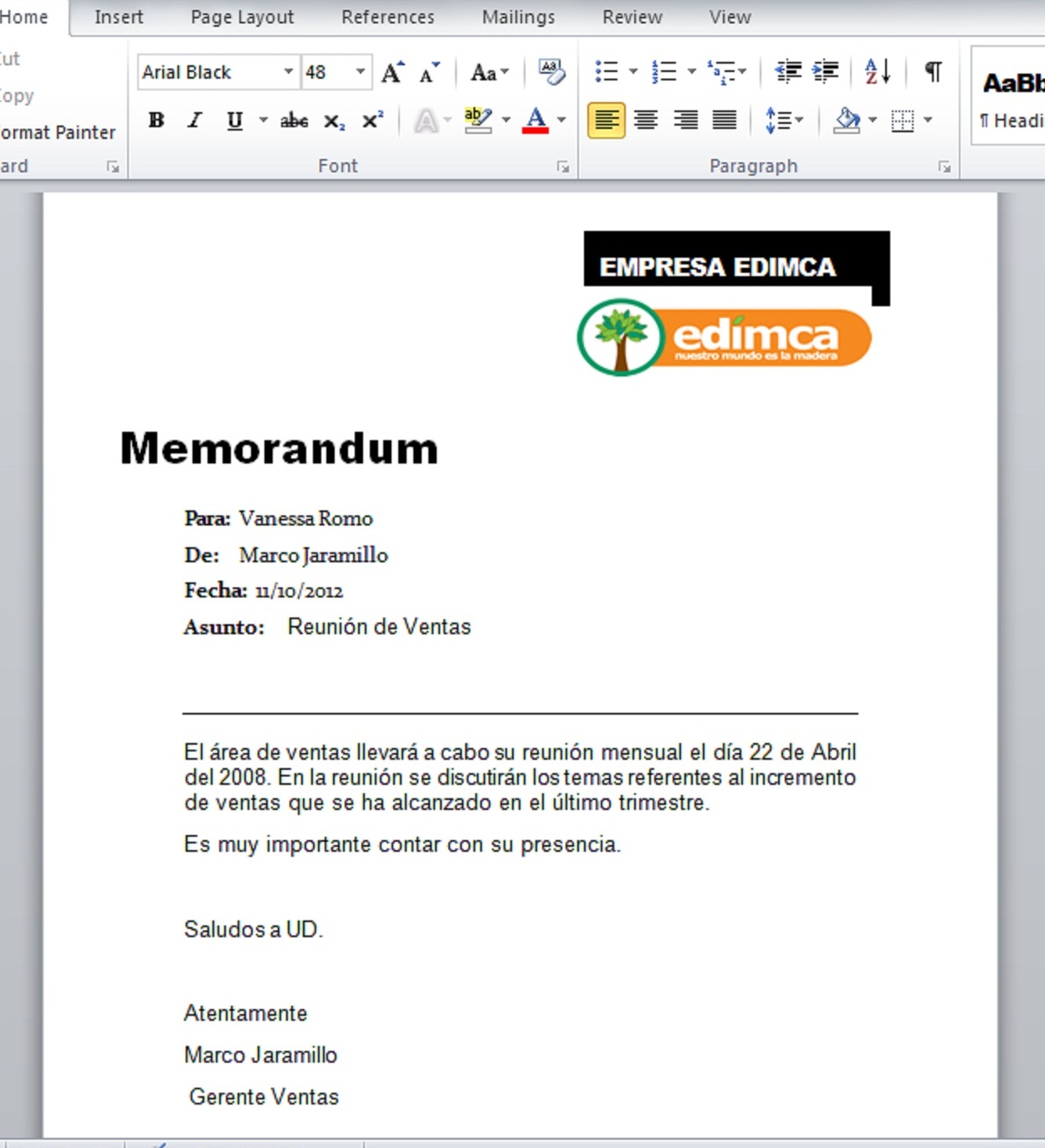This screenshot has height=1148, width=1045.
Task: Apply Italic formatting
Action: click(x=193, y=120)
